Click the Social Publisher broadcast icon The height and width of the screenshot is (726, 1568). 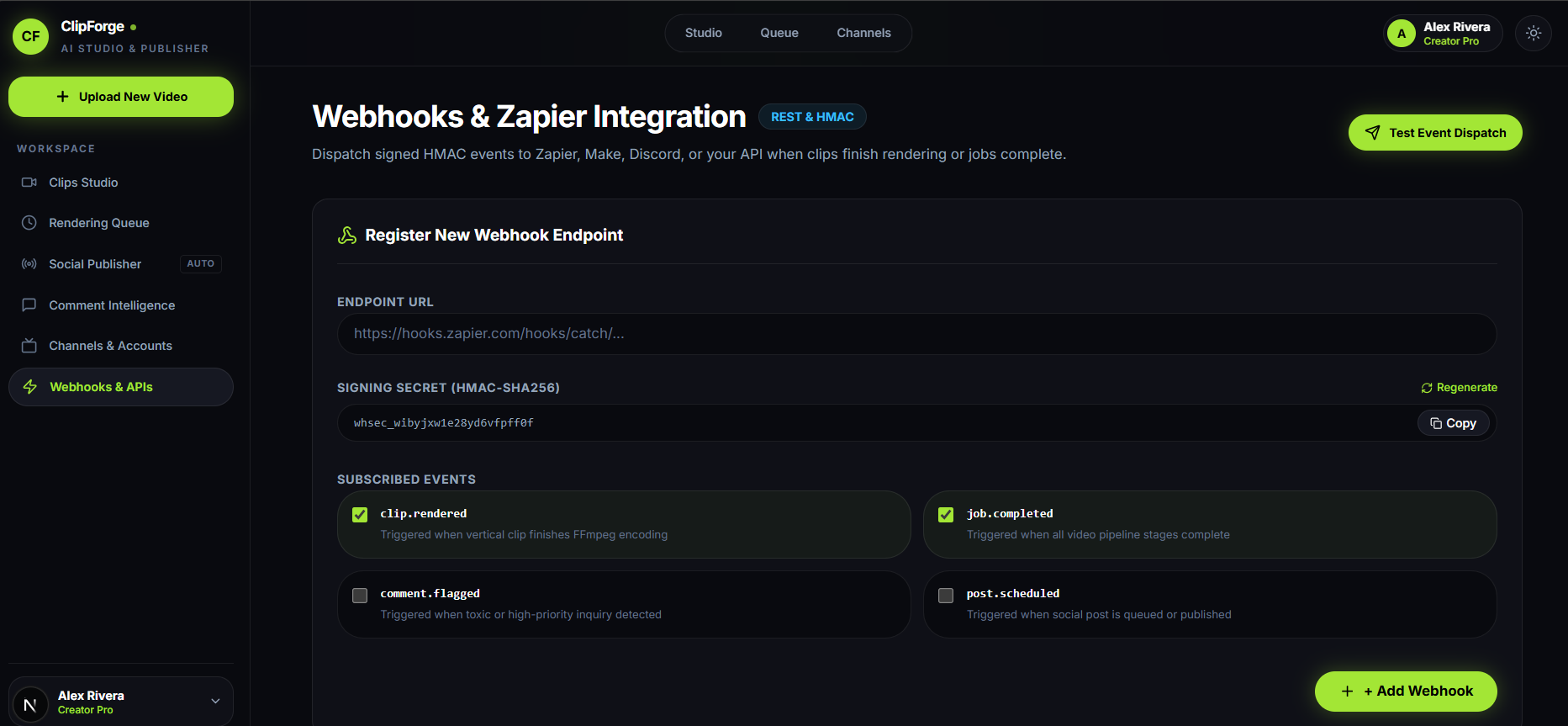coord(29,264)
